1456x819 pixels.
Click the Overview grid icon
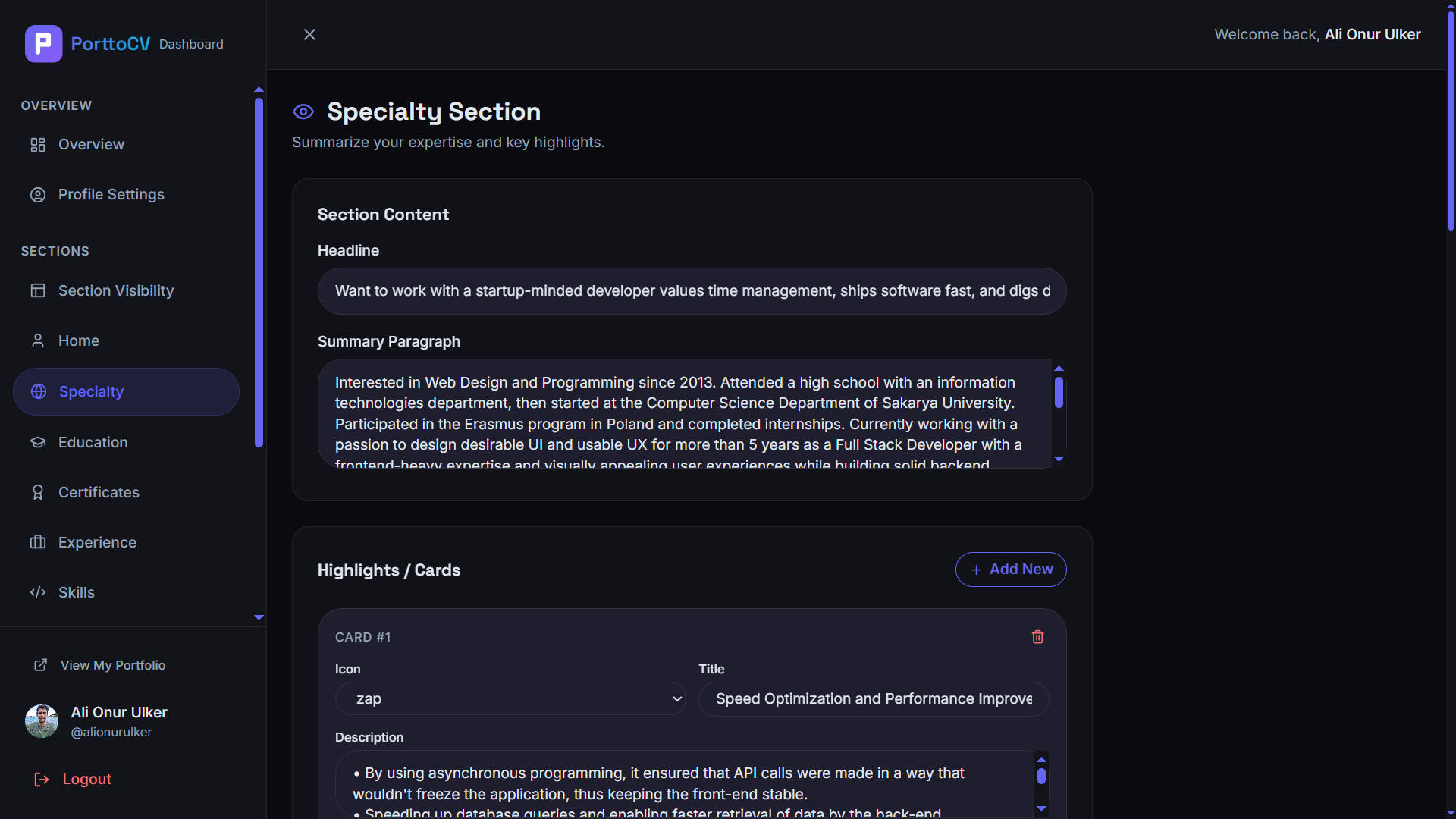tap(38, 144)
